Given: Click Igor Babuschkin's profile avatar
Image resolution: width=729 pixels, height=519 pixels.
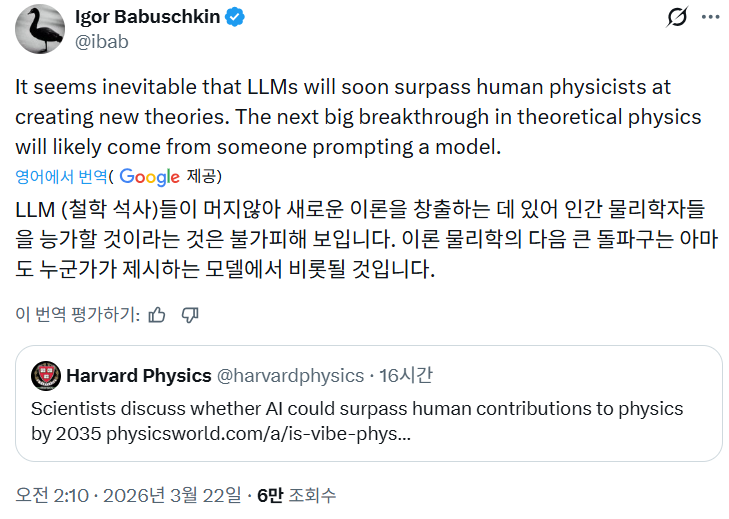Looking at the screenshot, I should point(40,29).
